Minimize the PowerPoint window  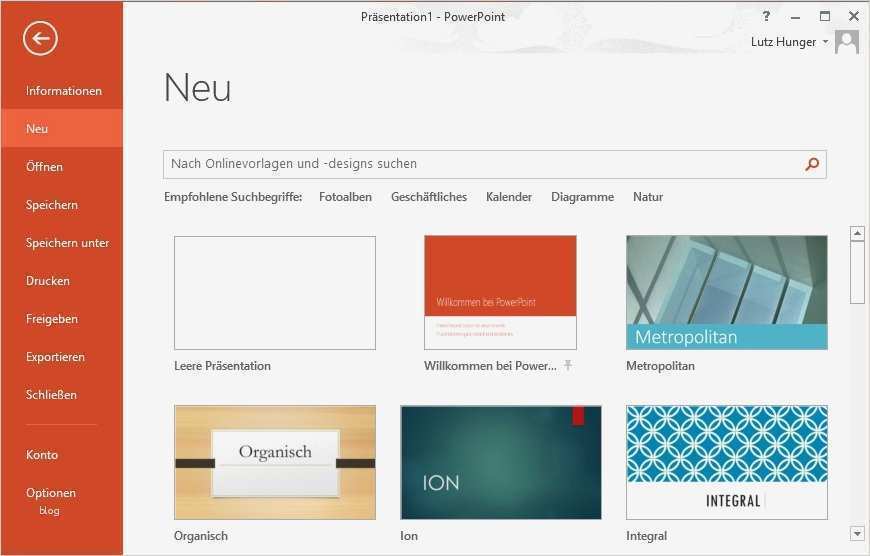point(796,17)
